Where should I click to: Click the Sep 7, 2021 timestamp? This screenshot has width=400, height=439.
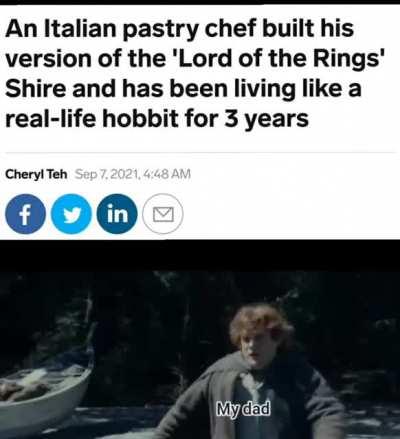133,174
